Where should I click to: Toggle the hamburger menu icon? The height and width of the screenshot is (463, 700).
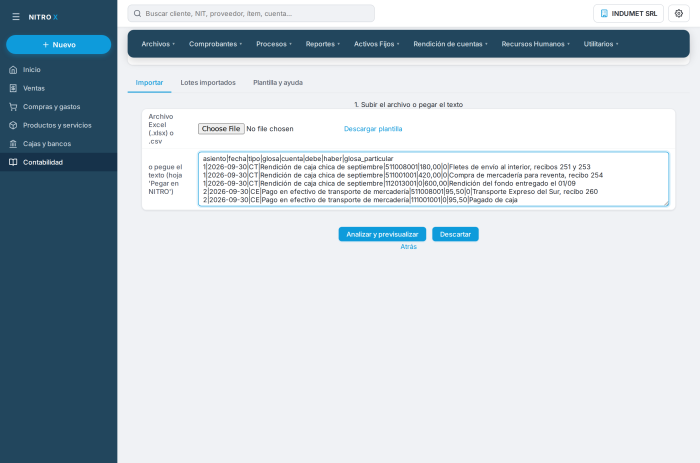click(16, 17)
